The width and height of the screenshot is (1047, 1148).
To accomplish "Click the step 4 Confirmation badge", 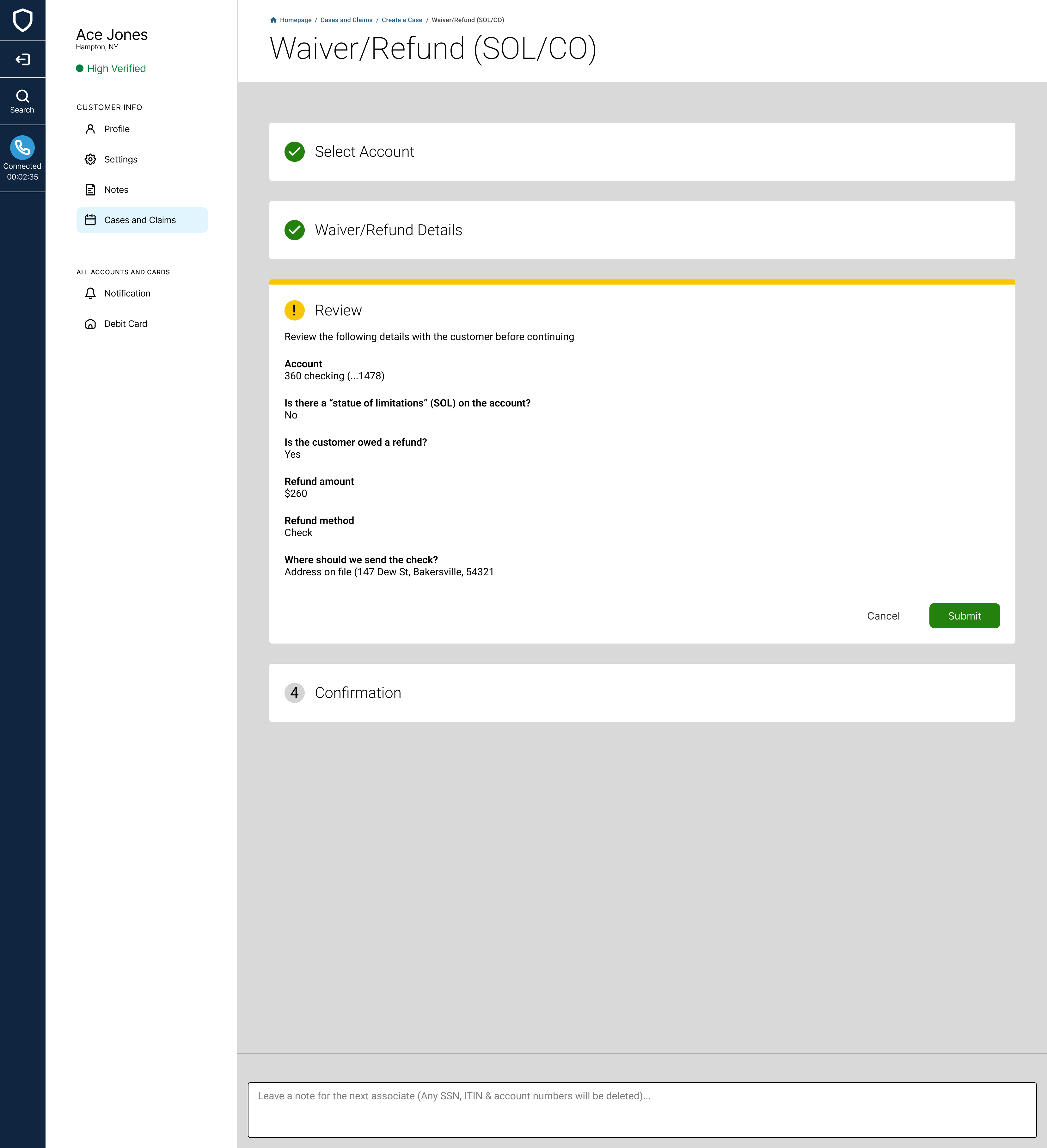I will point(295,693).
